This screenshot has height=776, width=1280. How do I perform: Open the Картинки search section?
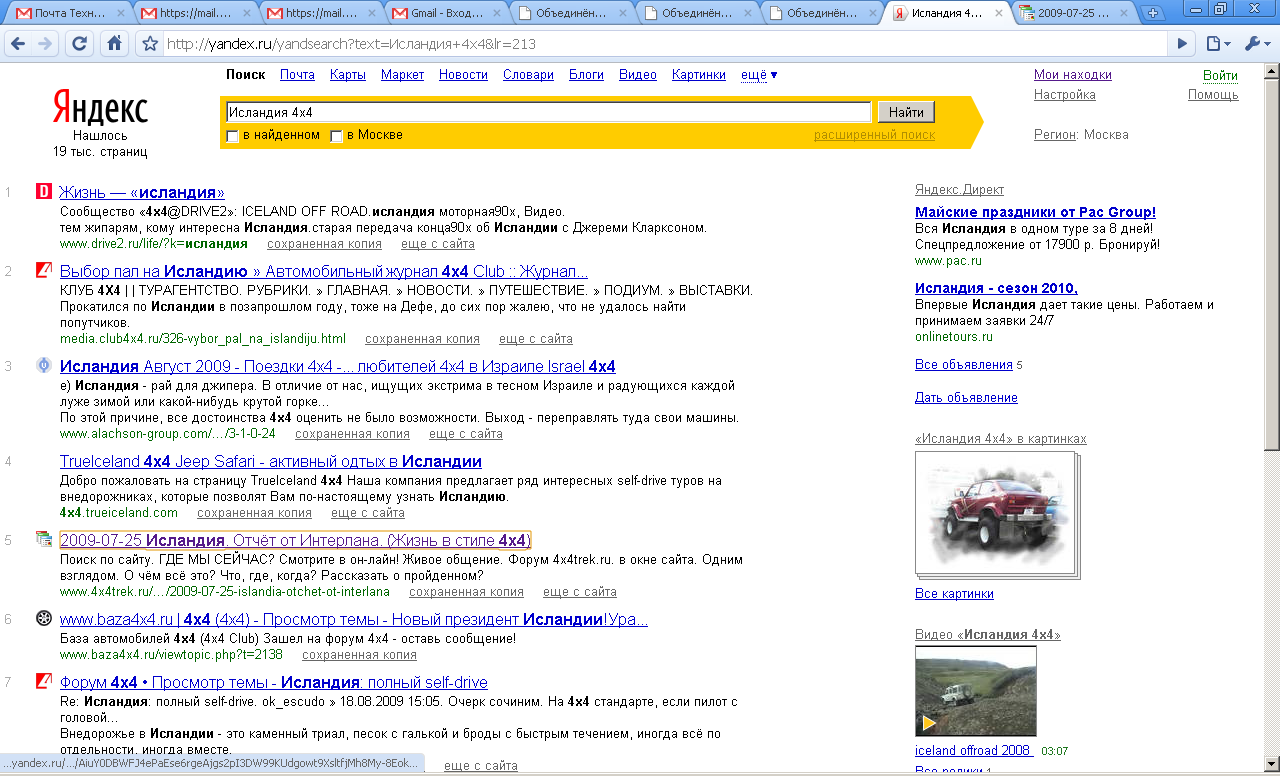click(x=698, y=75)
